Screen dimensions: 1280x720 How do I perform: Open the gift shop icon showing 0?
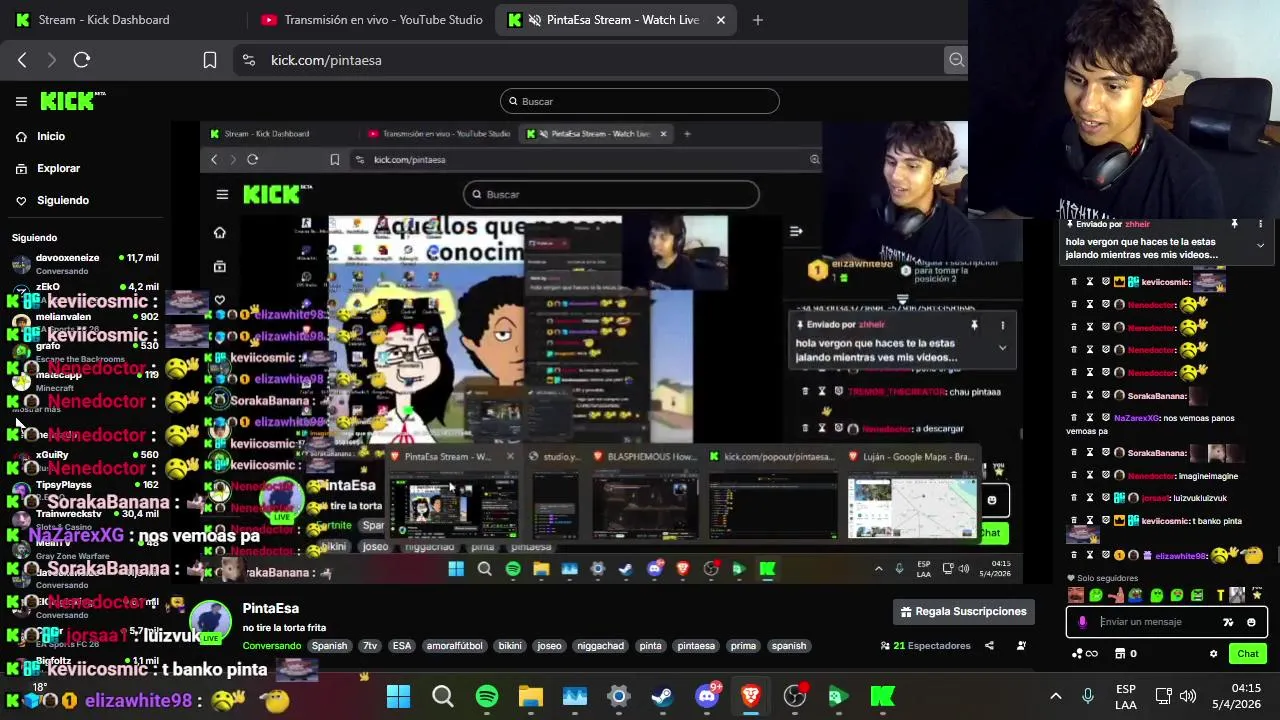1125,654
